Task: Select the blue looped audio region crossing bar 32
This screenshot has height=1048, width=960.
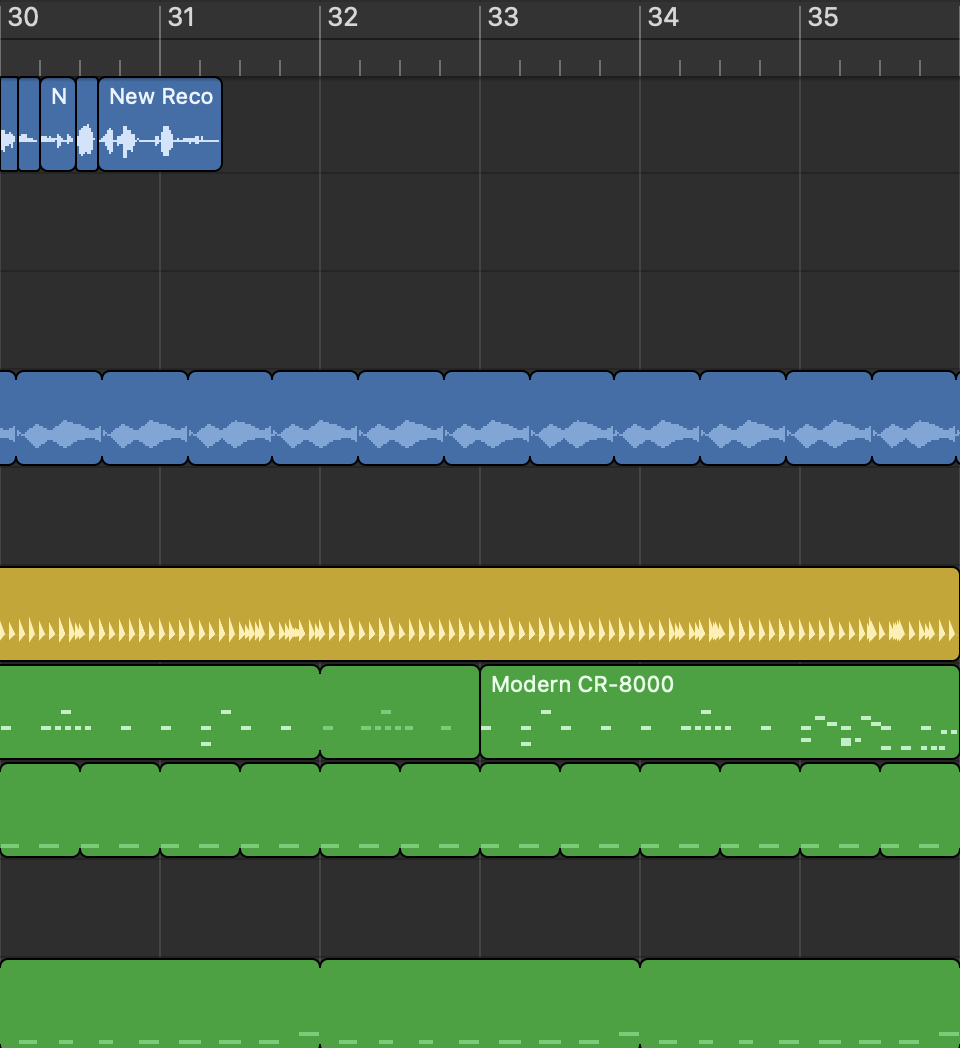Action: click(315, 418)
